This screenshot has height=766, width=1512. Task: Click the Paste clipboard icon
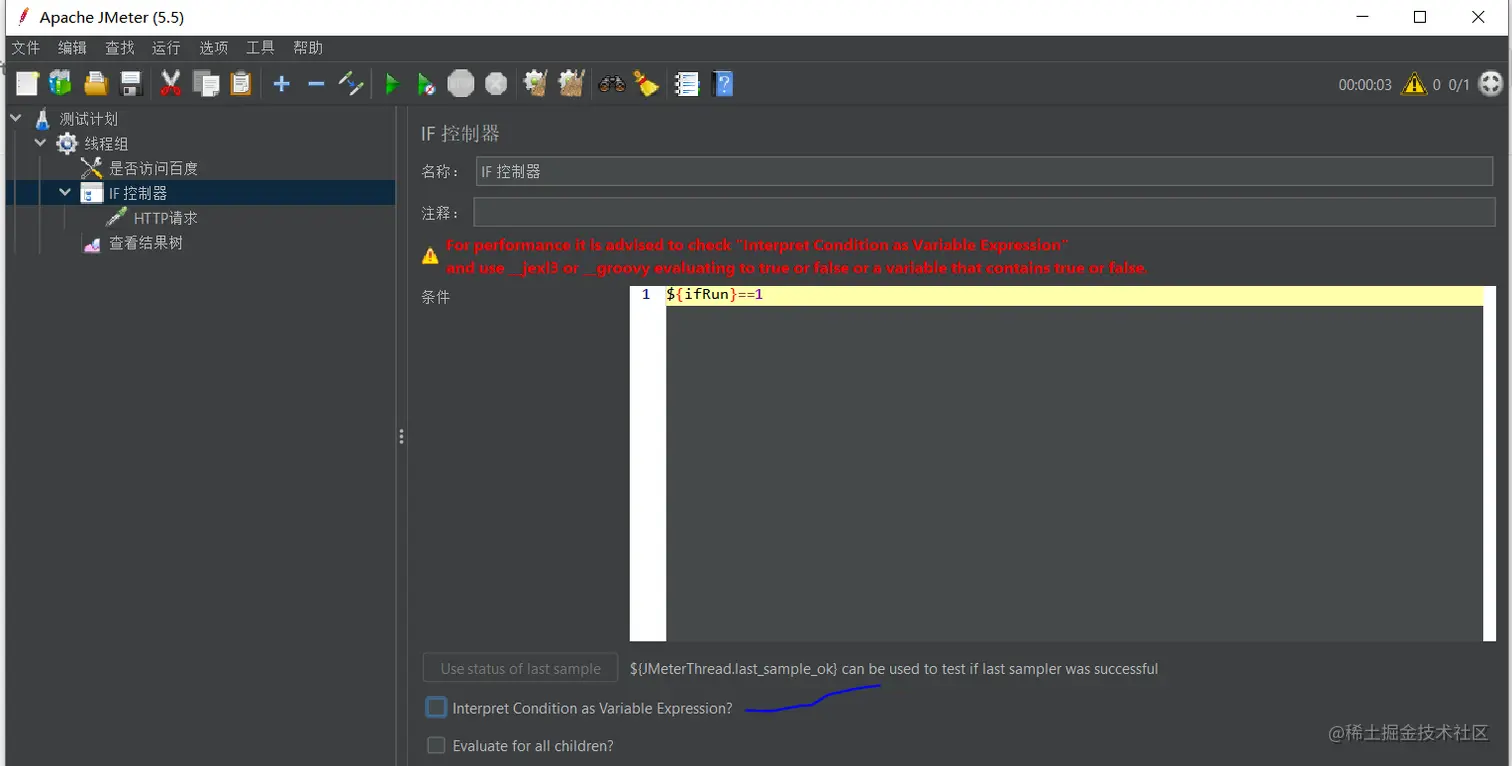pos(241,84)
